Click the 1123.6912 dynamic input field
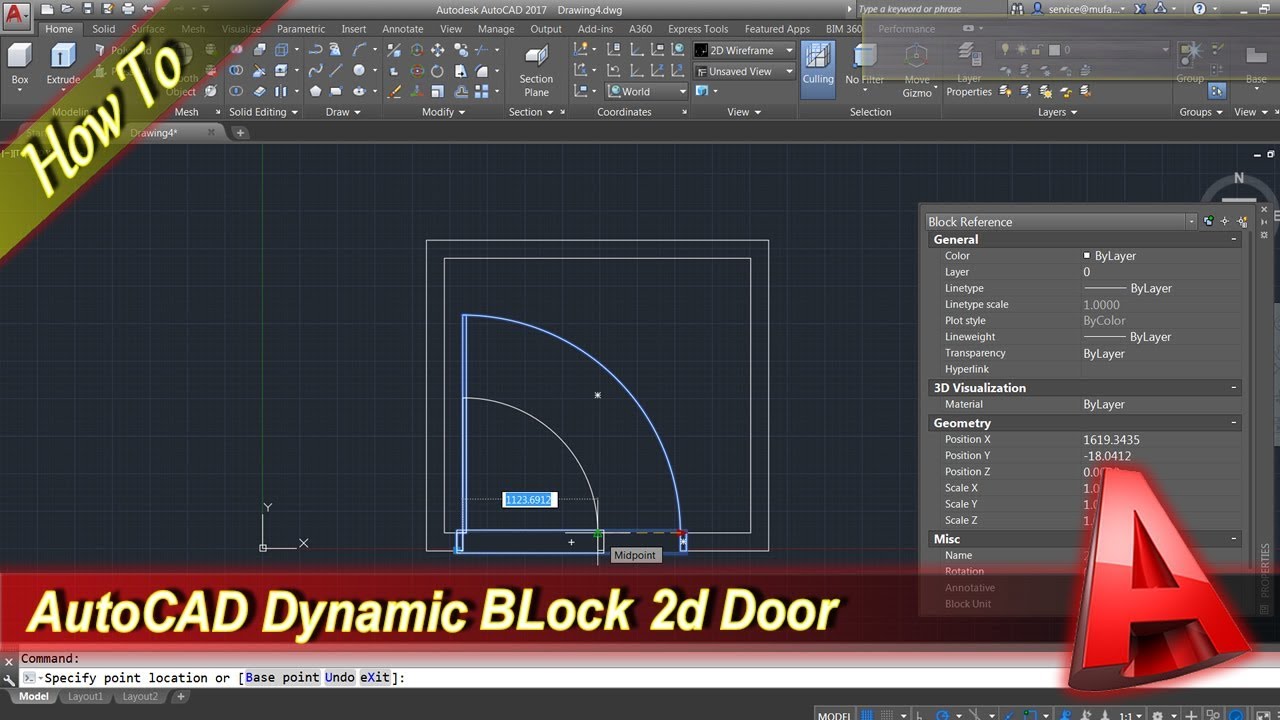The width and height of the screenshot is (1280, 720). coord(529,499)
